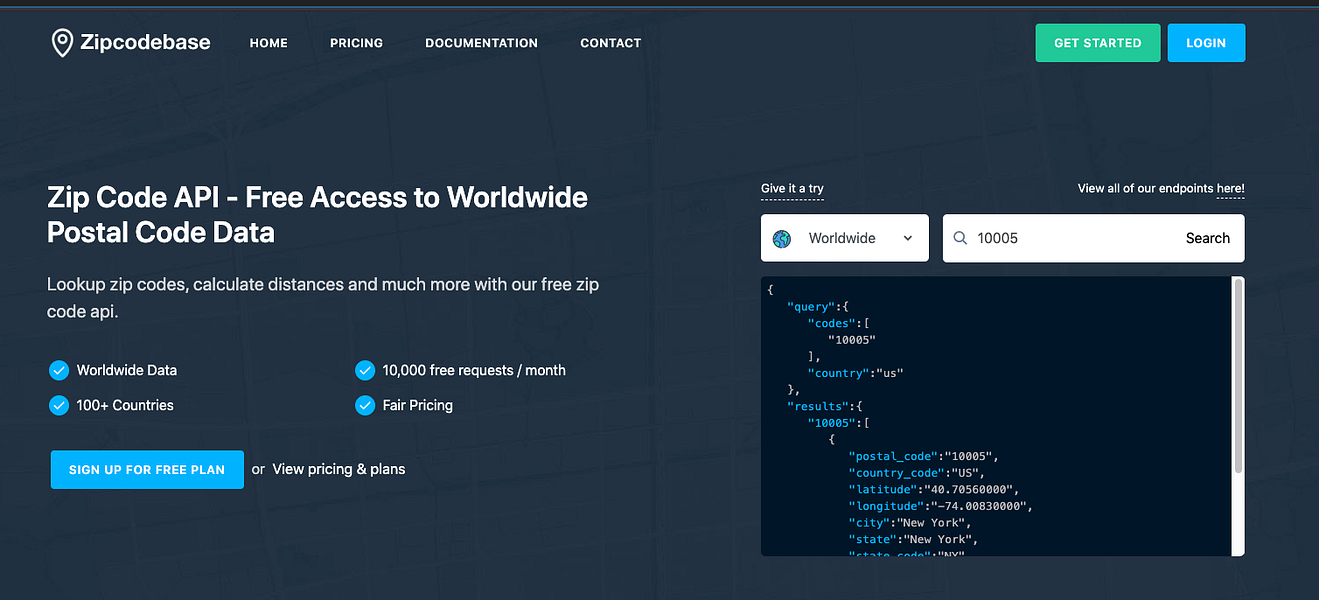The image size is (1319, 600).
Task: Open the DOCUMENTATION nav link
Action: (481, 43)
